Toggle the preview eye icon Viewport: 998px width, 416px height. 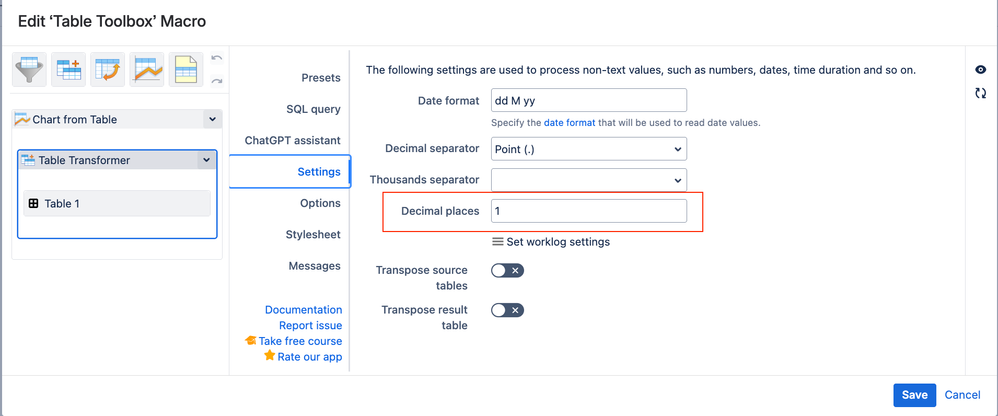point(981,70)
